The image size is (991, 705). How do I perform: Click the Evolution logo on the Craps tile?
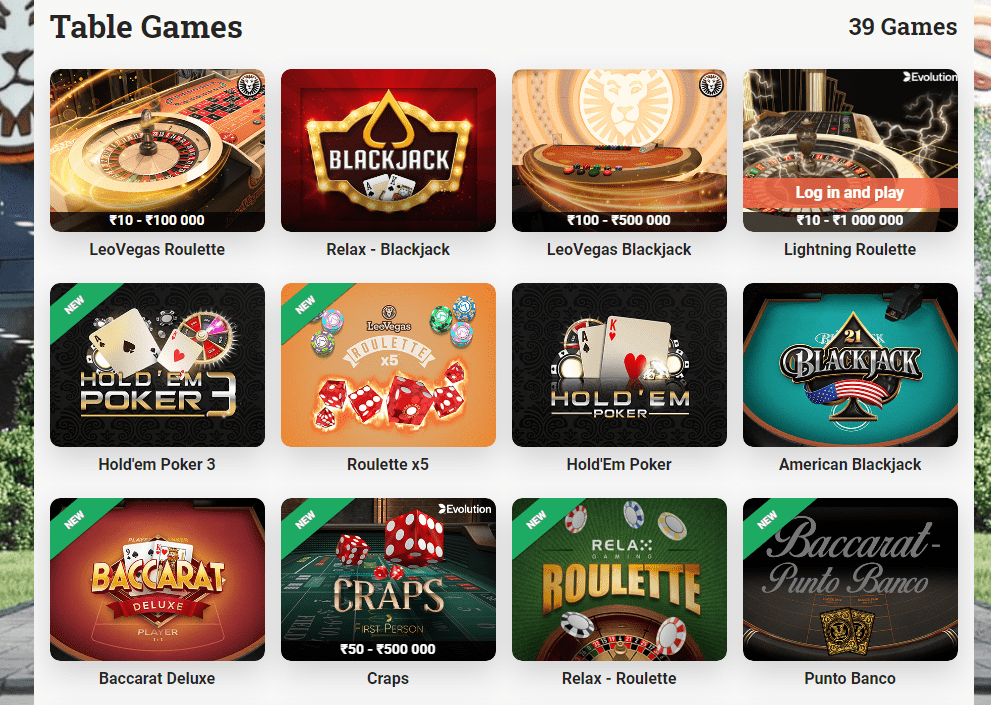tap(465, 509)
